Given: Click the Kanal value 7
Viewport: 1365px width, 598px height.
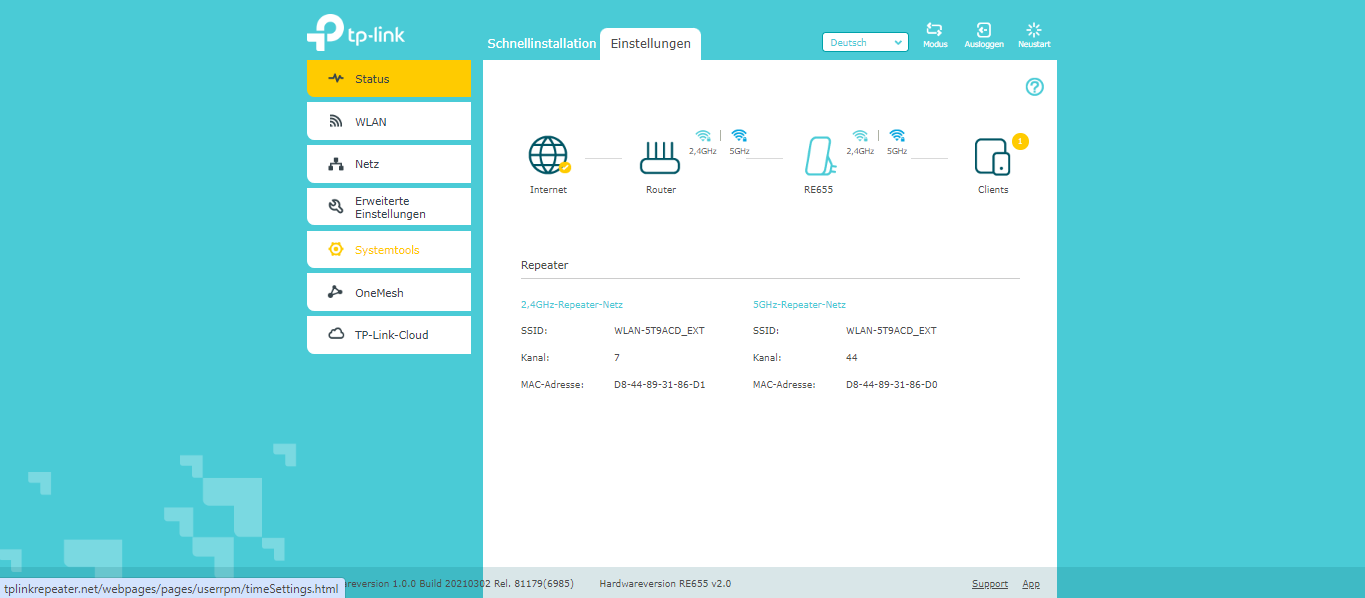Looking at the screenshot, I should (617, 357).
